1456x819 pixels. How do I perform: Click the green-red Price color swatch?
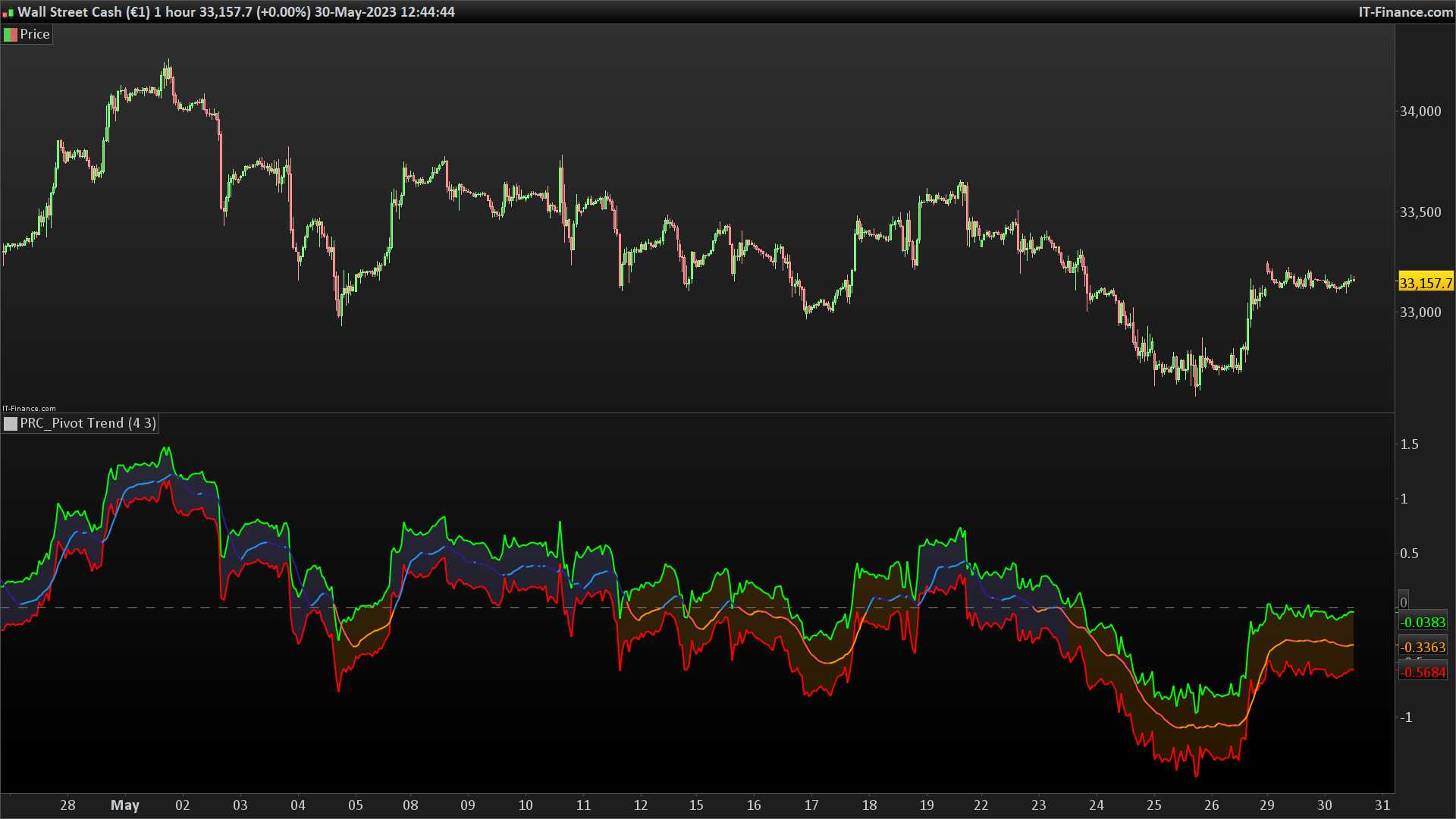click(11, 35)
